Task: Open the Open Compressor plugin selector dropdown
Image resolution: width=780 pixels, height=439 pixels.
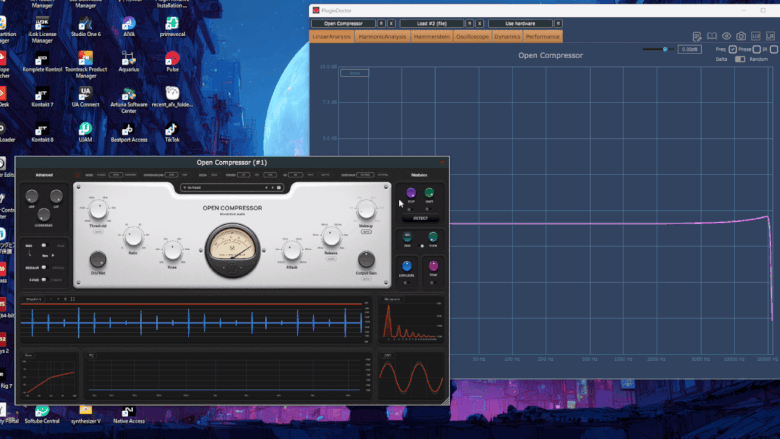Action: pos(343,23)
